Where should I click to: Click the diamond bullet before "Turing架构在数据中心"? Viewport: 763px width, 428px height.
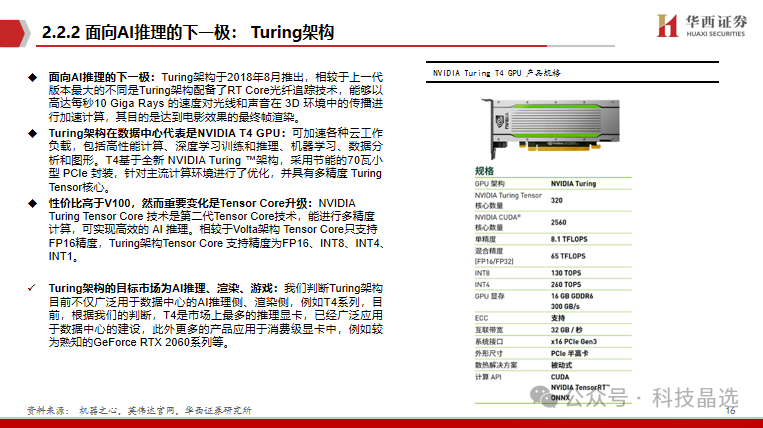pos(33,133)
